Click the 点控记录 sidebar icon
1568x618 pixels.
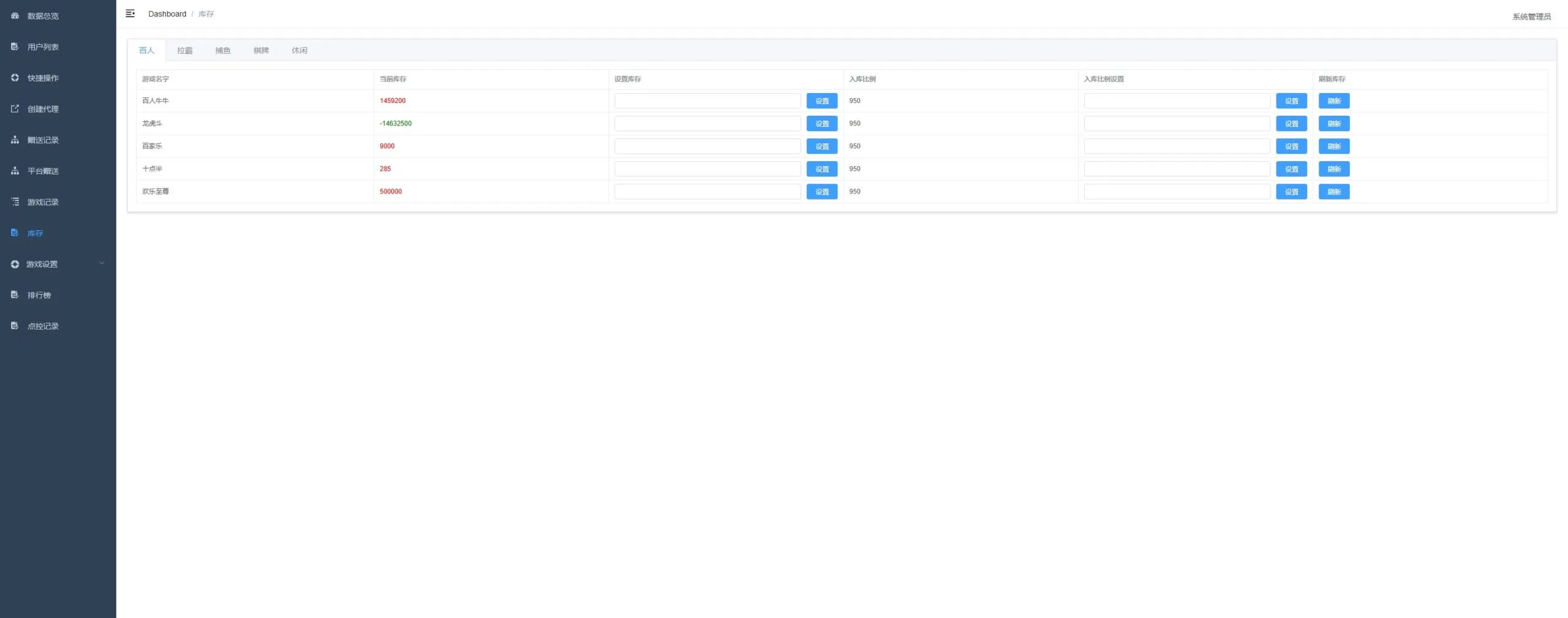(x=15, y=326)
